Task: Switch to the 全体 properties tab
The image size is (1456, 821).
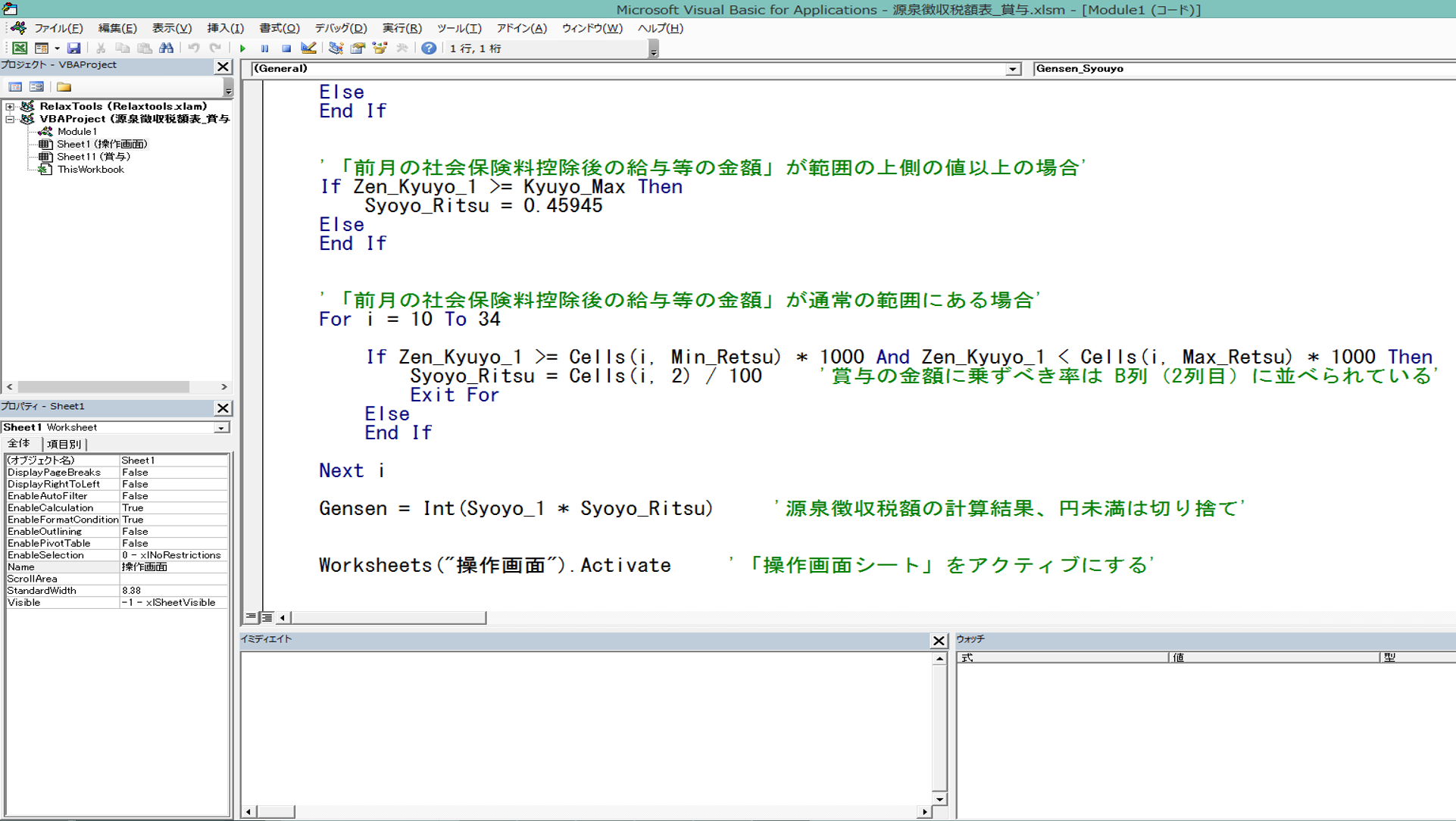Action: pos(19,444)
